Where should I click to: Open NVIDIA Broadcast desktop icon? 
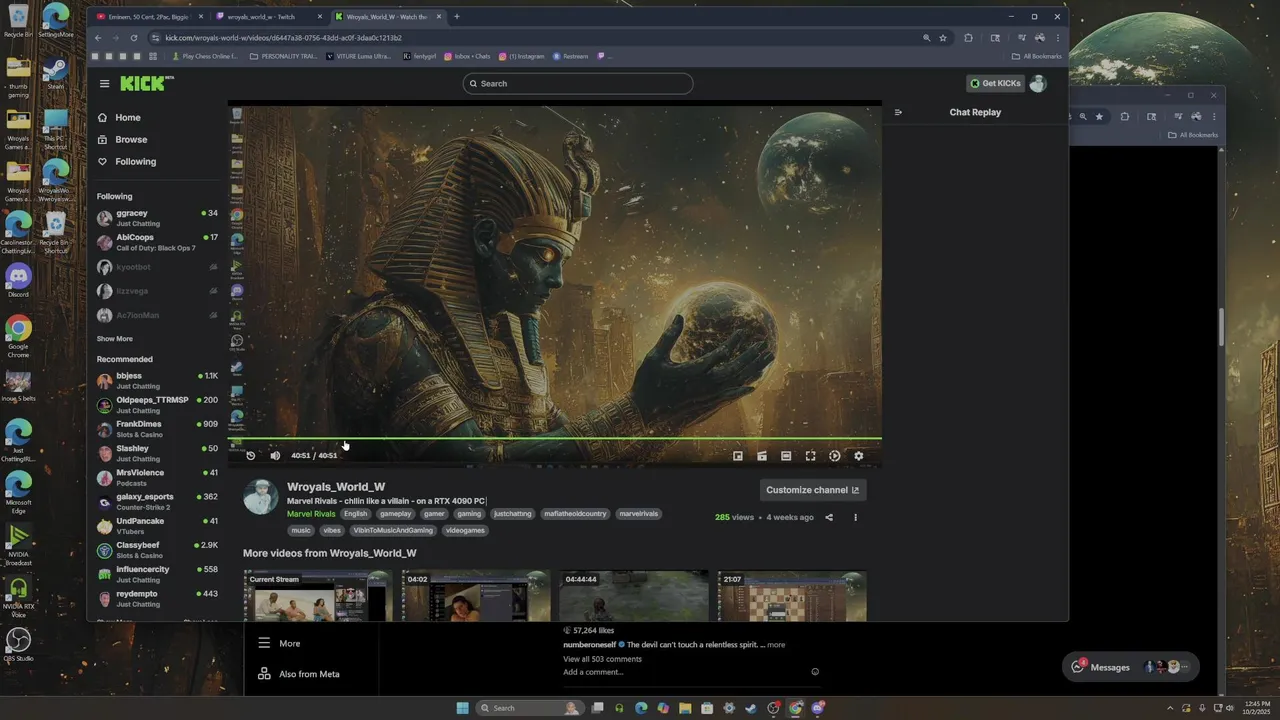tap(18, 544)
